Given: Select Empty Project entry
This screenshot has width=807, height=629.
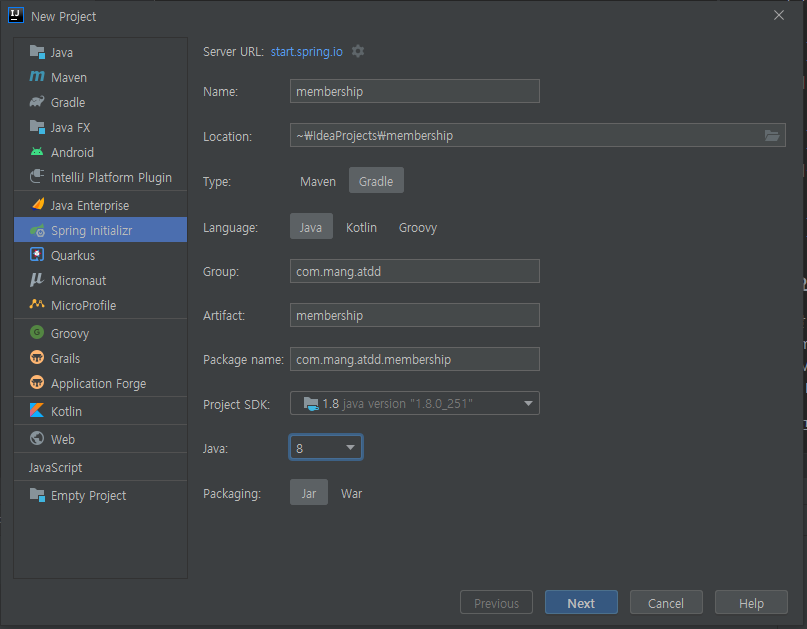Looking at the screenshot, I should tap(100, 495).
